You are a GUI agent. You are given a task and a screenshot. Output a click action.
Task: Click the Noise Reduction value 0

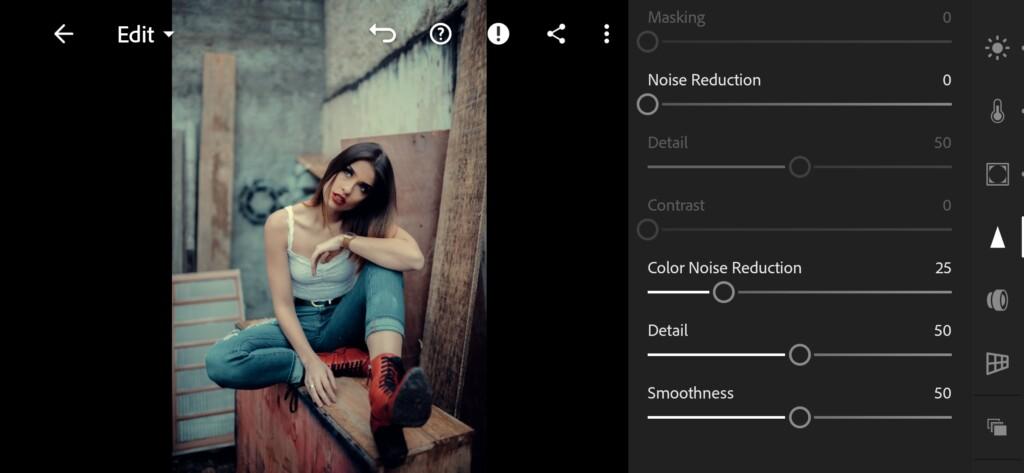(x=947, y=80)
